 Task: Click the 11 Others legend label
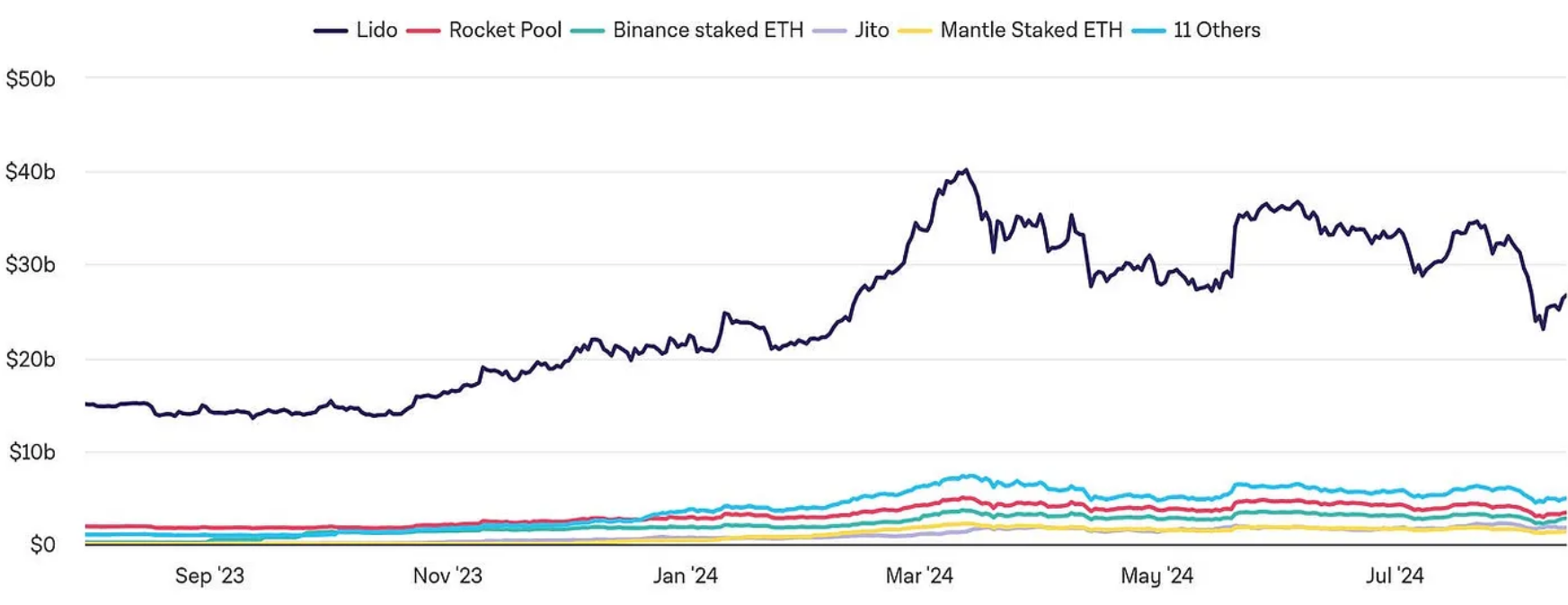click(1217, 30)
